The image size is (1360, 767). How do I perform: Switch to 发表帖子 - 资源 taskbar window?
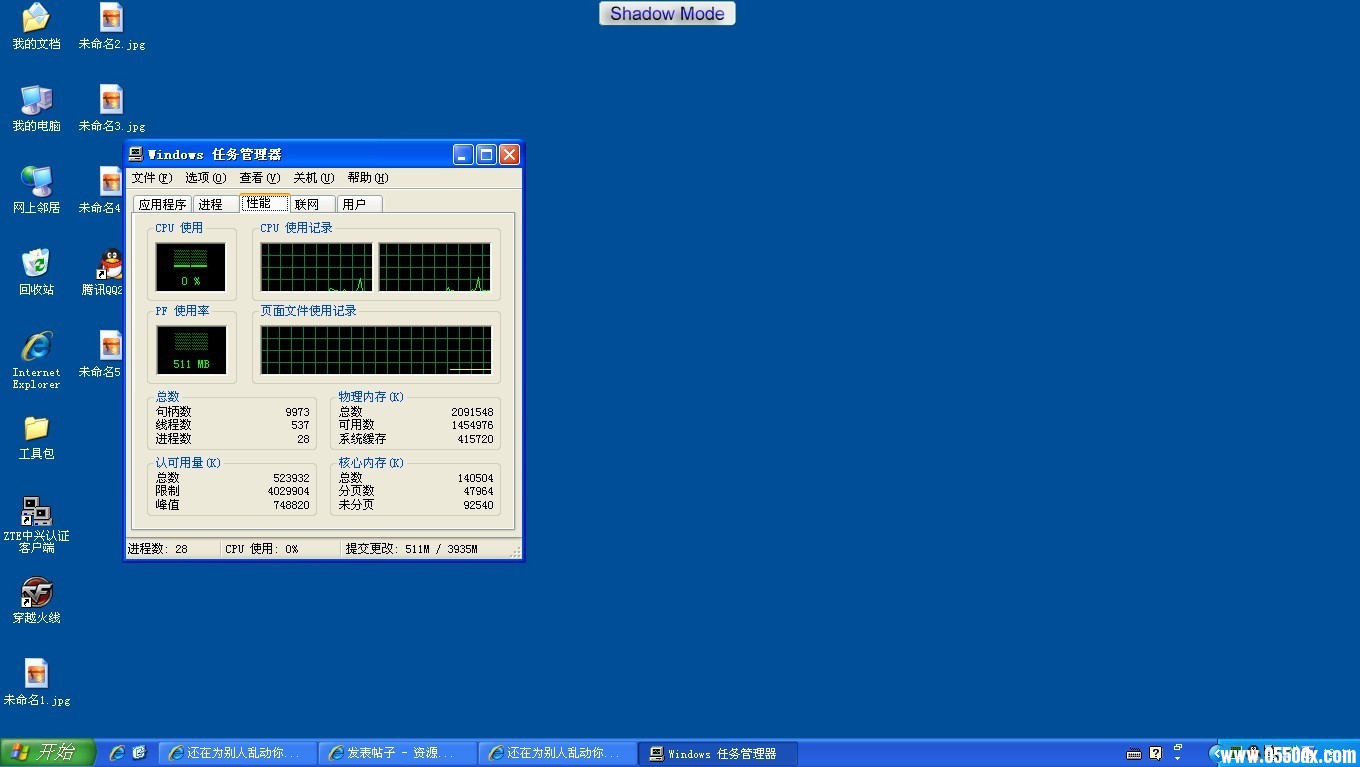point(398,753)
